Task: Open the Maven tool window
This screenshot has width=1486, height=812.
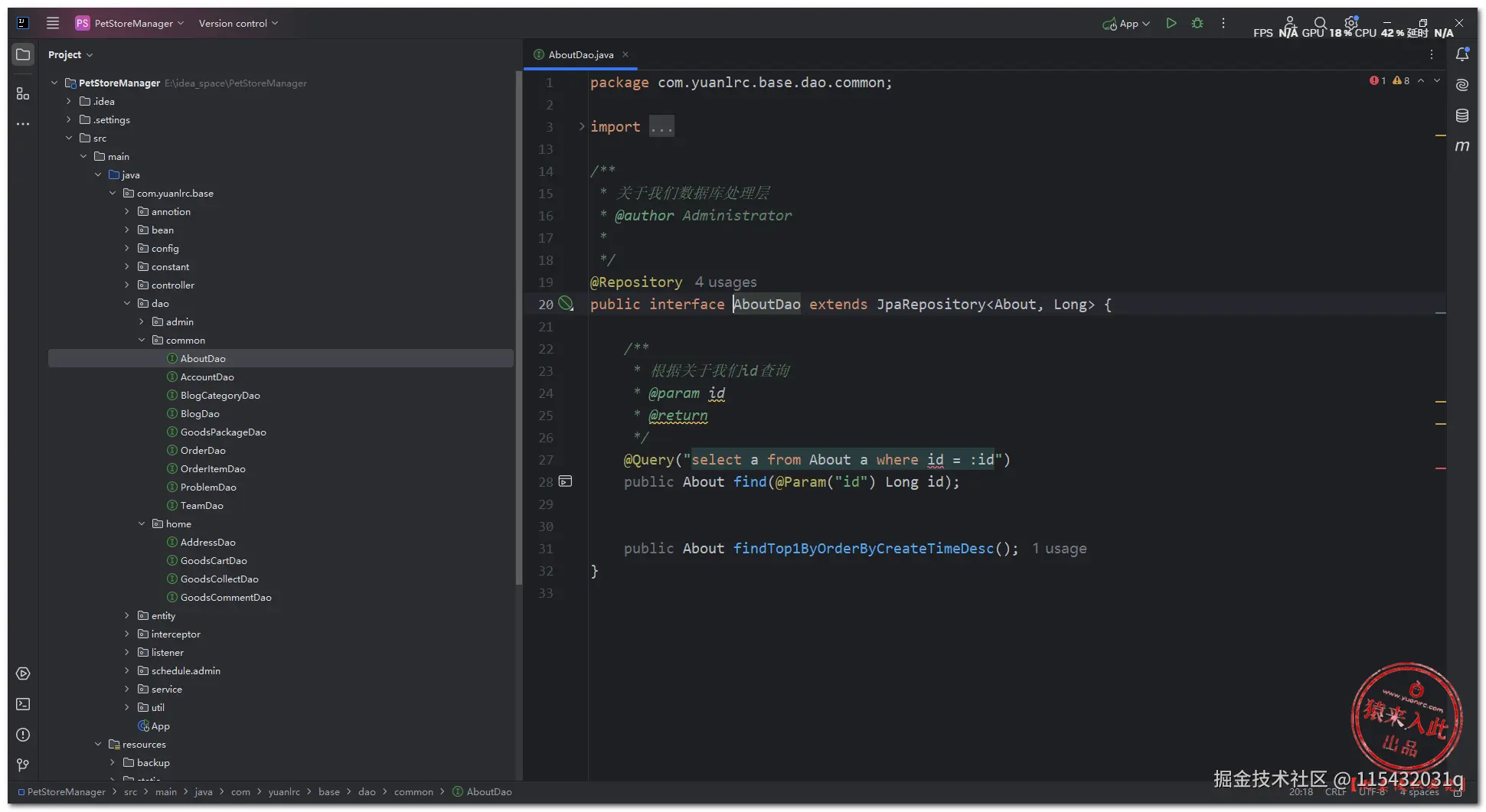Action: coord(1462,145)
